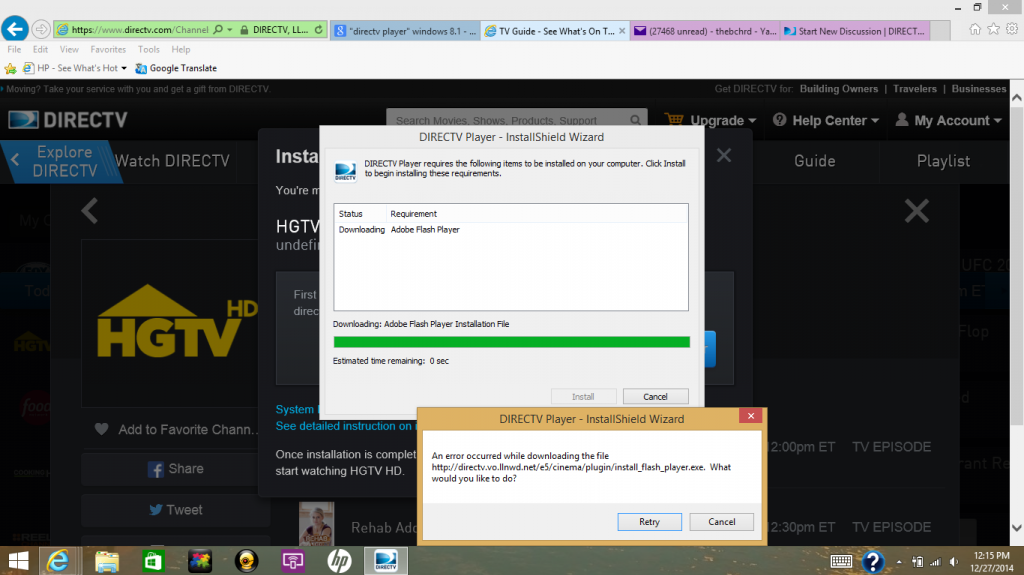This screenshot has width=1024, height=575.
Task: Switch to the "directv player" windows 8.1 tab
Action: coord(406,31)
